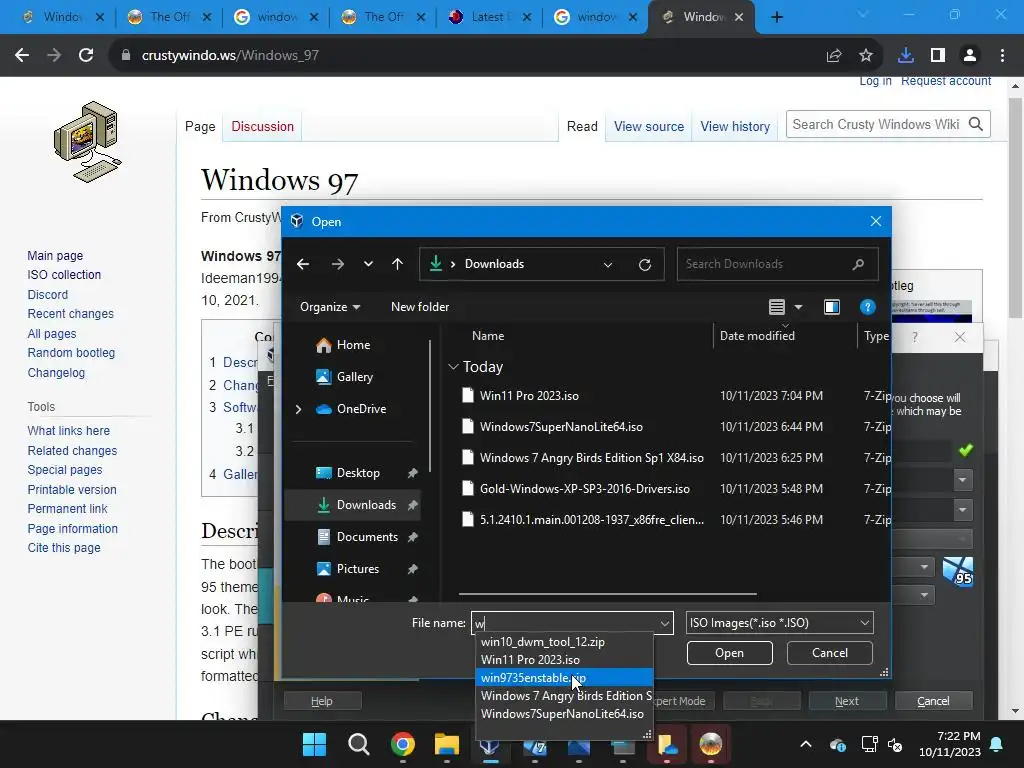
Task: Open the view options dropdown arrow
Action: [x=798, y=307]
